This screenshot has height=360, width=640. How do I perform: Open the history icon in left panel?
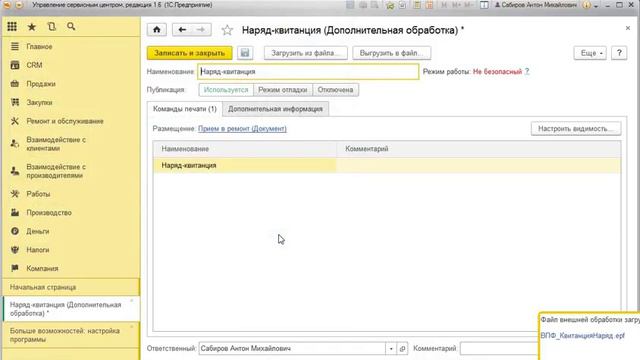[51, 27]
